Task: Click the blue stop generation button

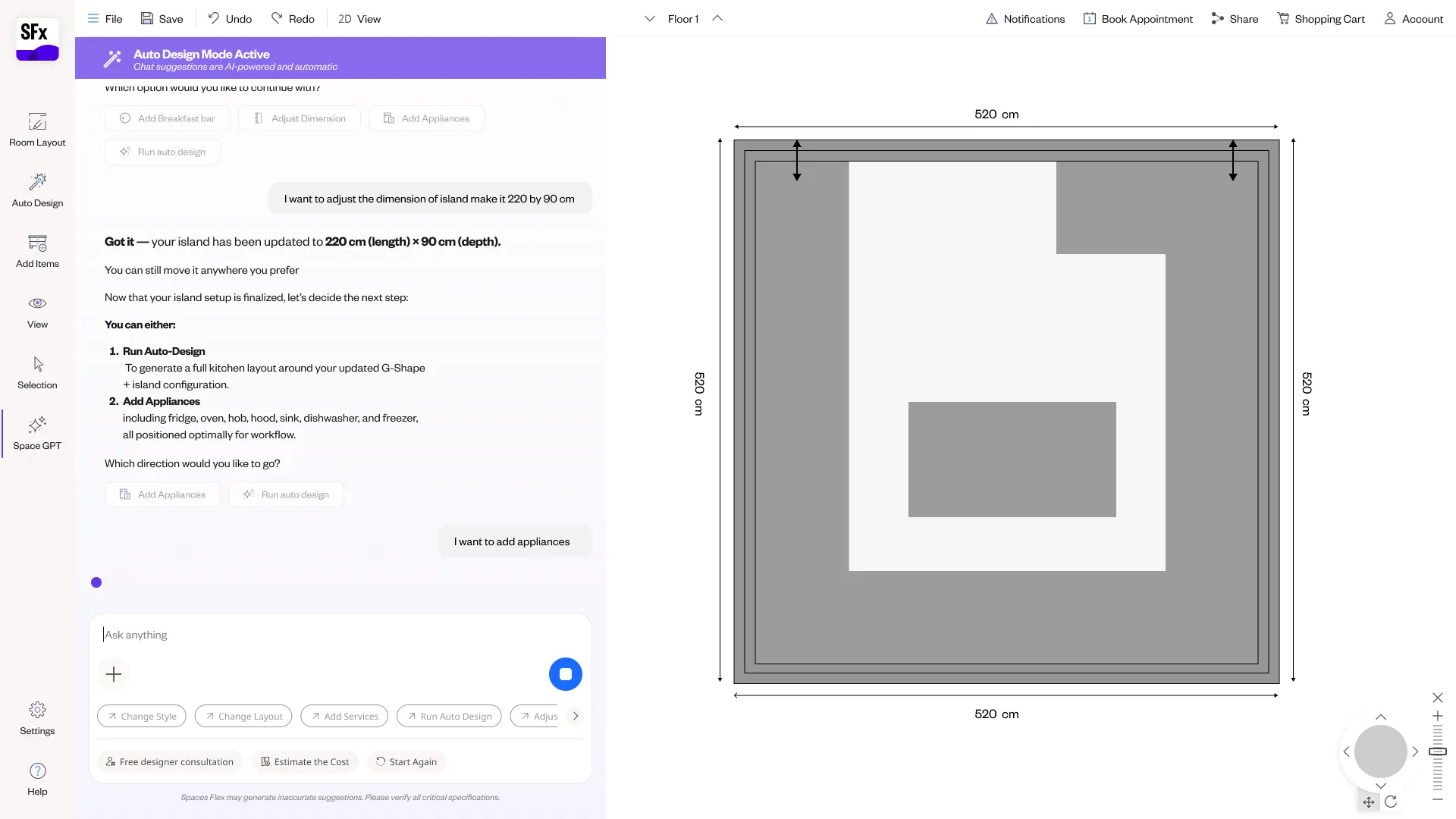Action: point(566,674)
